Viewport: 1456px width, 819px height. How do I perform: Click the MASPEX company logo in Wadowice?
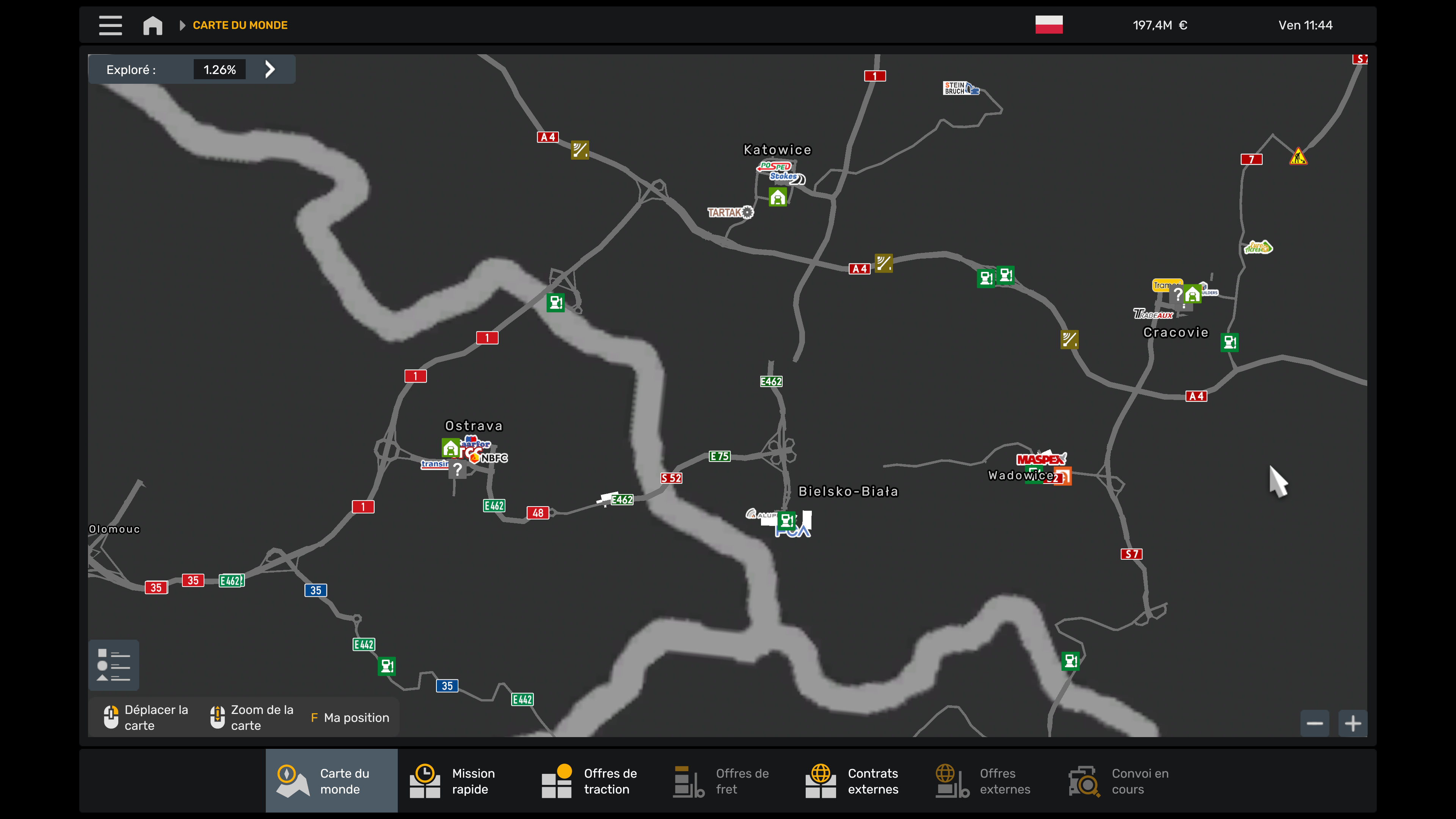[x=1040, y=459]
